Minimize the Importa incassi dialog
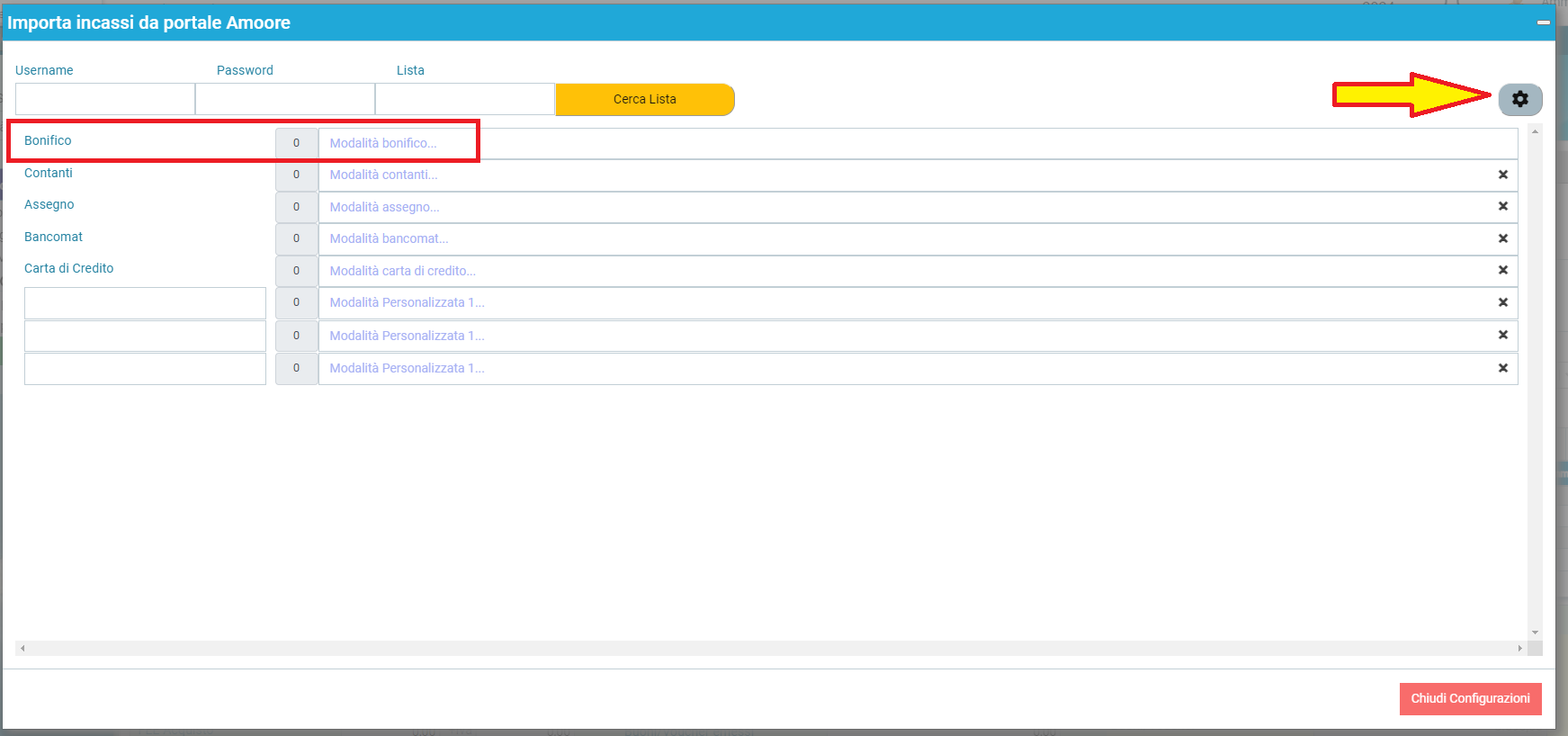1568x736 pixels. 1544,22
